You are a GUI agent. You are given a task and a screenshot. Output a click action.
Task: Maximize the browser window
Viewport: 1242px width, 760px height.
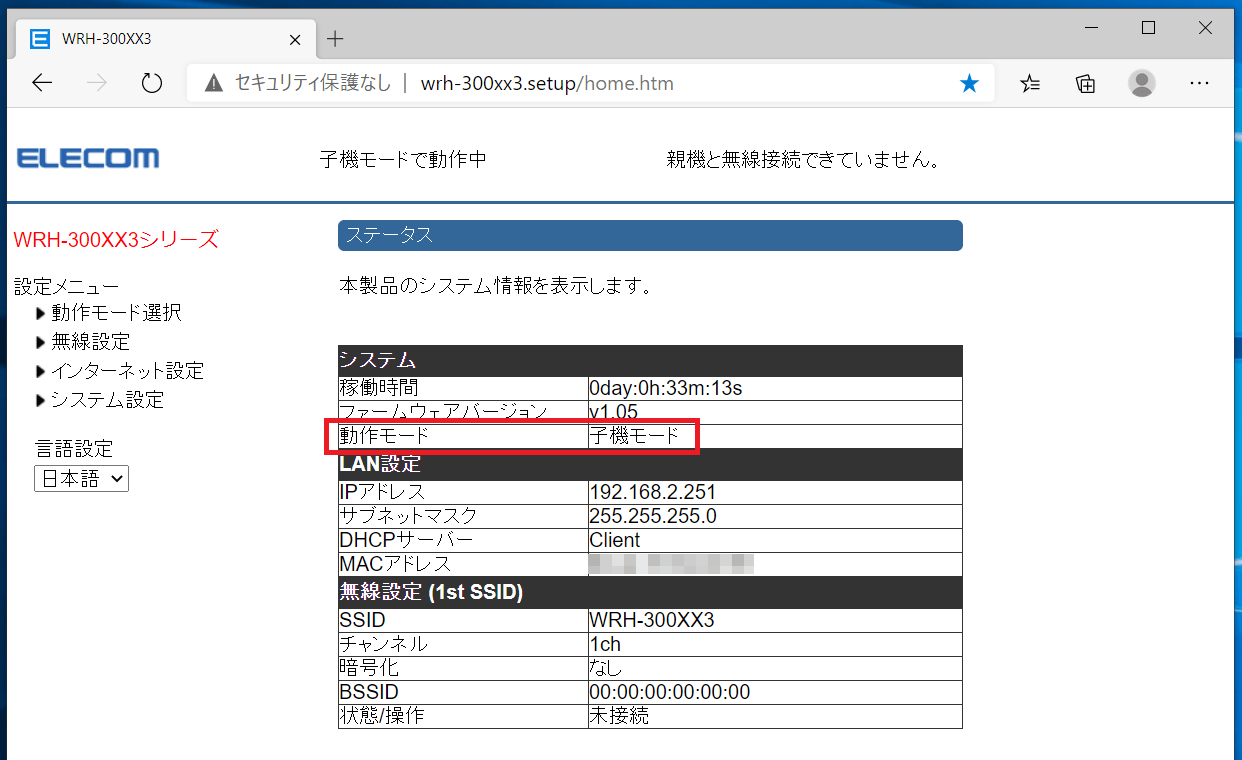(1149, 28)
